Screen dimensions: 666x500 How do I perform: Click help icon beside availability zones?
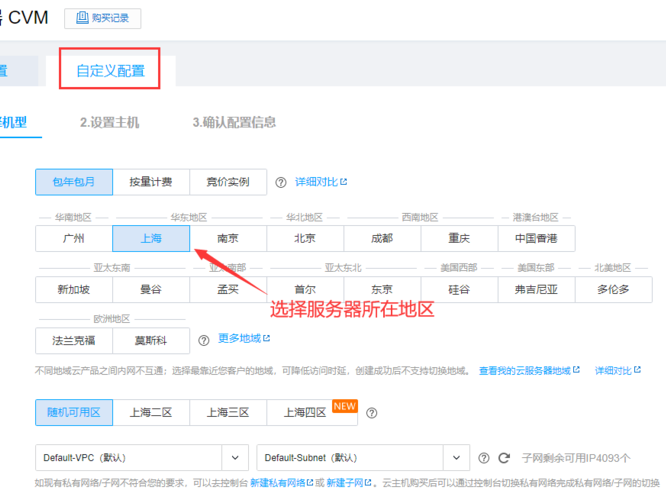click(x=372, y=413)
